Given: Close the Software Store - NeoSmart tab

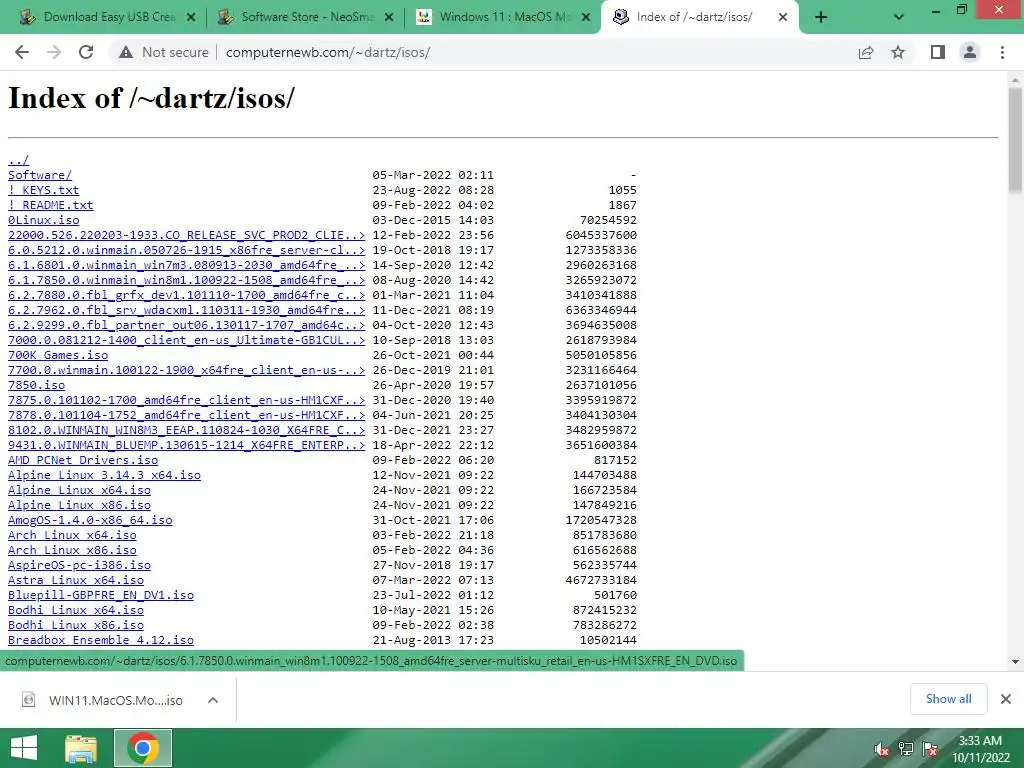Looking at the screenshot, I should click(389, 18).
